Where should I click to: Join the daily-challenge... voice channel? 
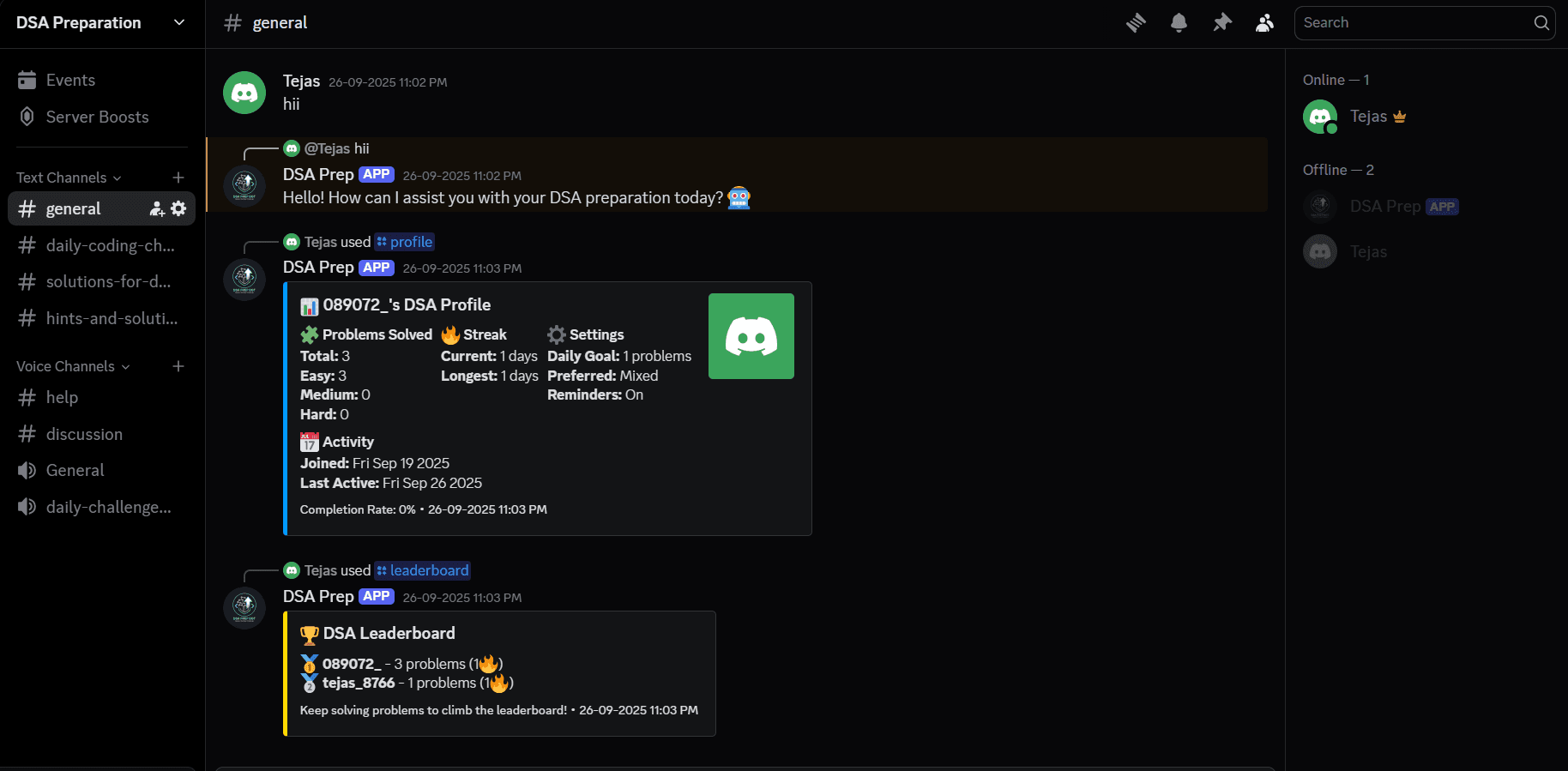102,507
